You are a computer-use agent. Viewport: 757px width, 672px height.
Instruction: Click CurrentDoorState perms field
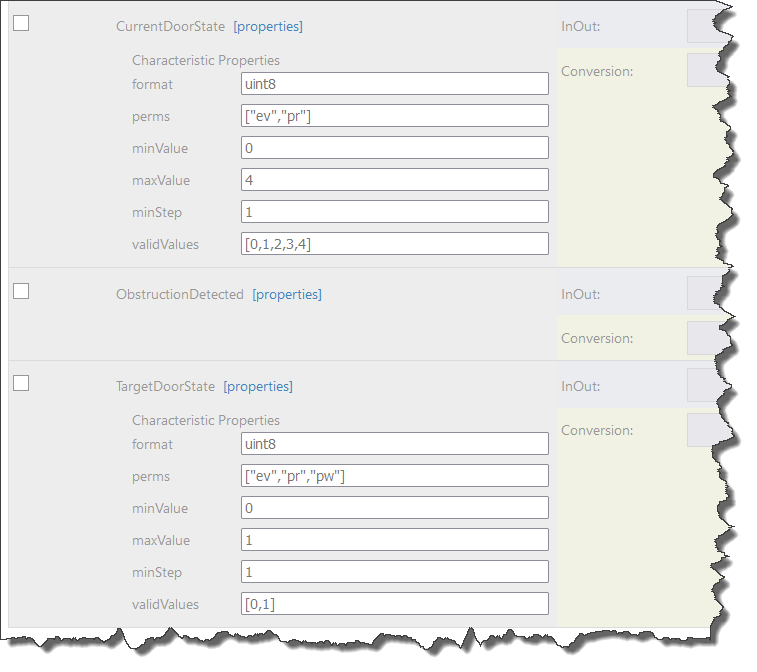click(x=395, y=116)
